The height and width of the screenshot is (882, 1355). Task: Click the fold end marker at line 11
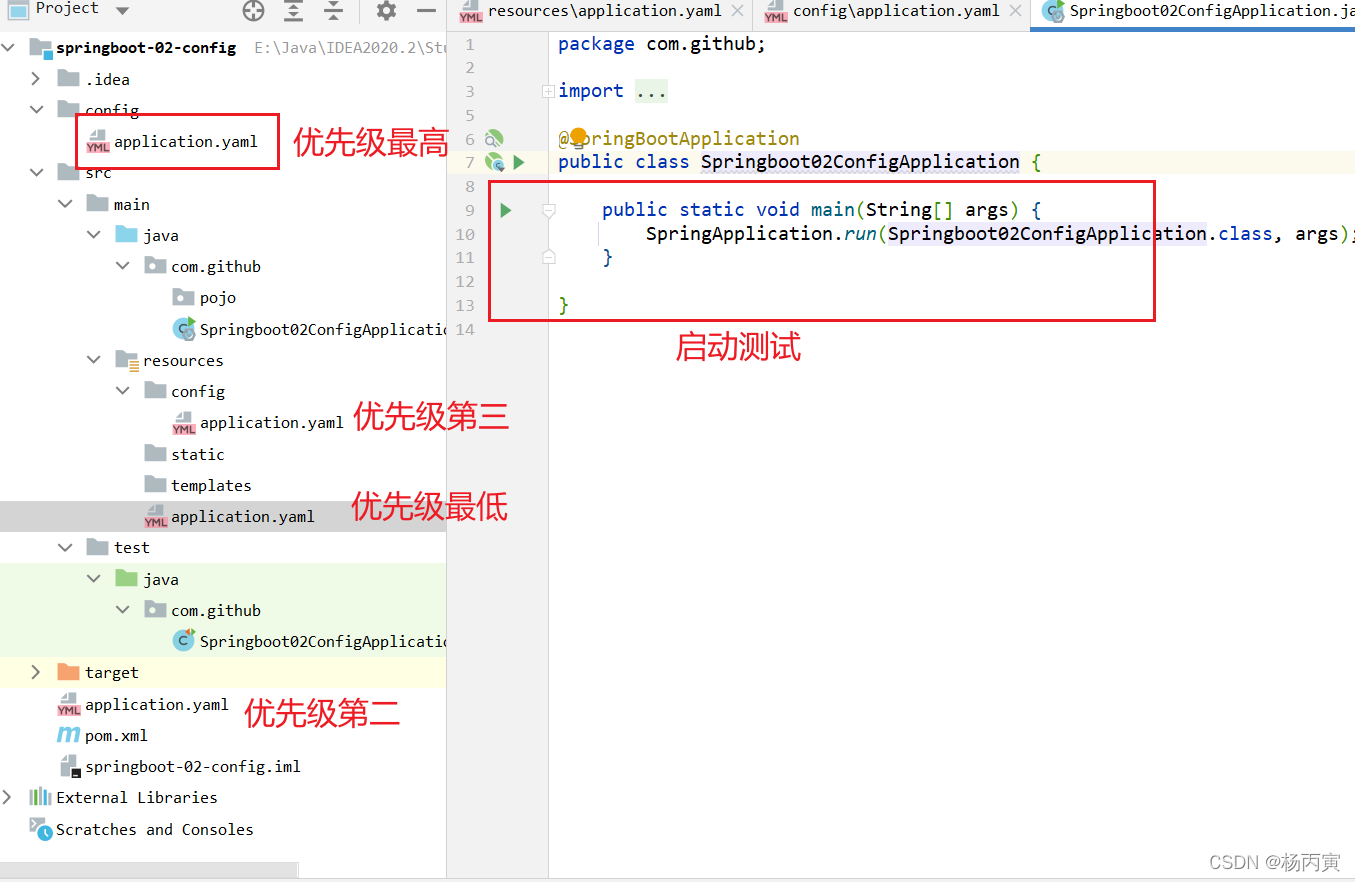coord(548,257)
